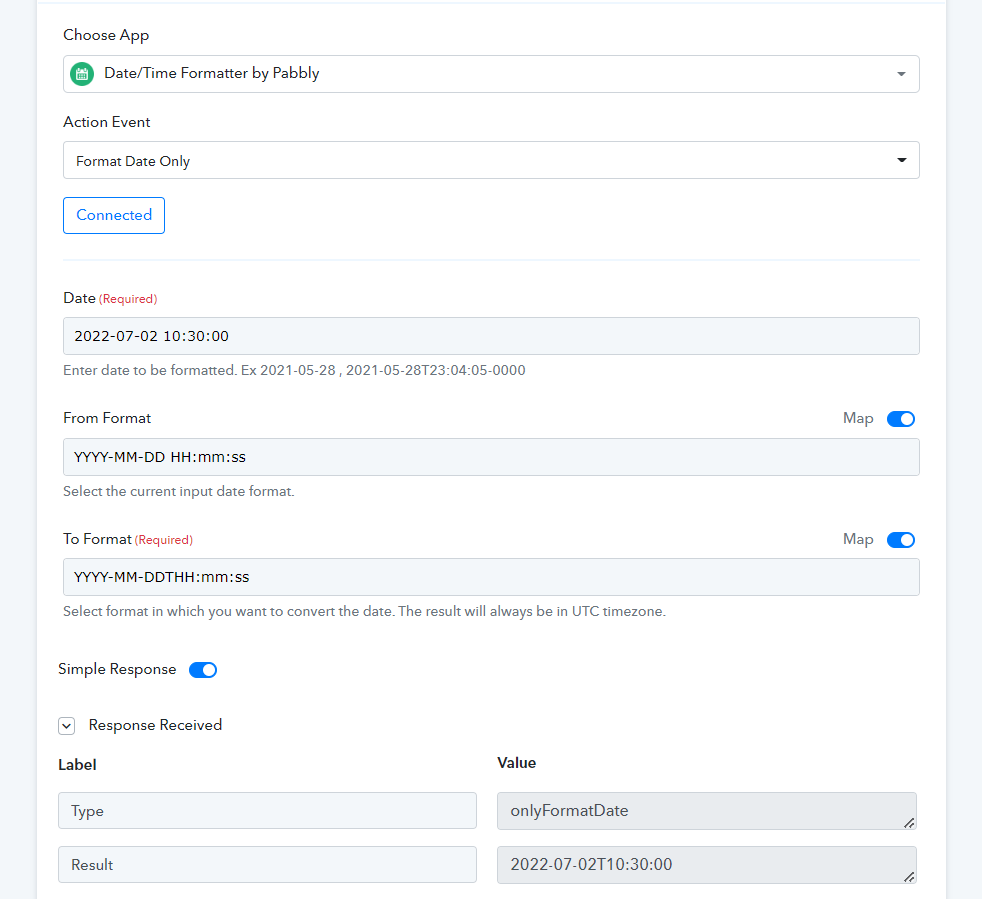982x899 pixels.
Task: Open the Action Event dropdown
Action: pos(491,160)
